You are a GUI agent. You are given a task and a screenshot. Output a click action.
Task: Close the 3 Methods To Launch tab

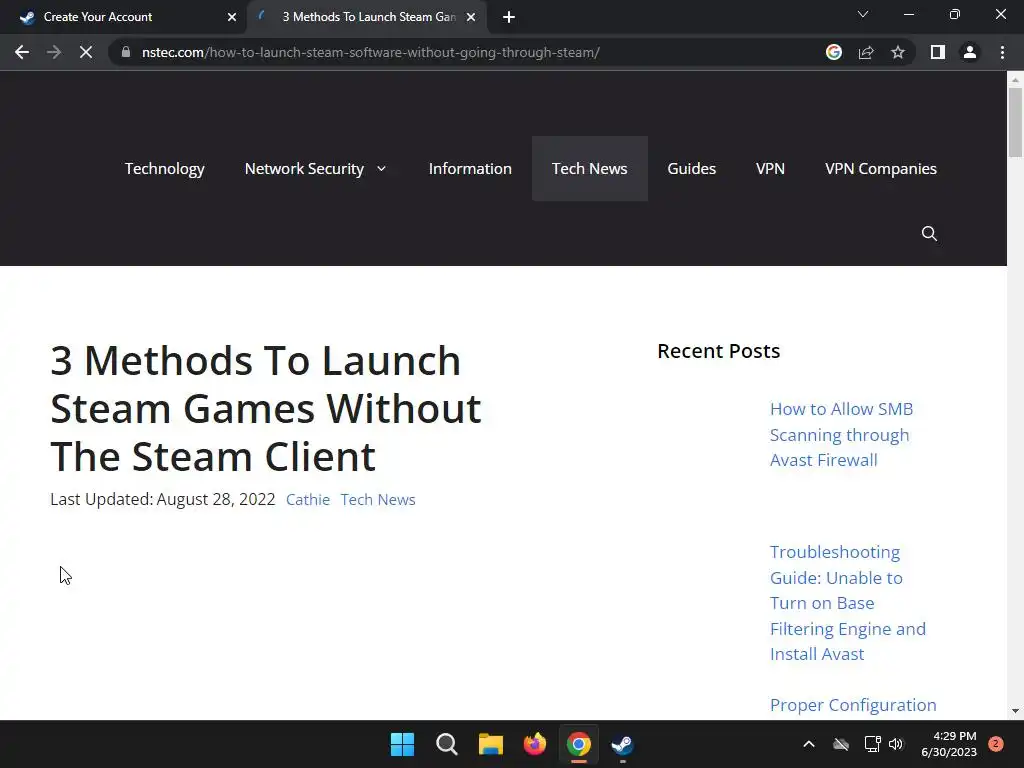[471, 17]
